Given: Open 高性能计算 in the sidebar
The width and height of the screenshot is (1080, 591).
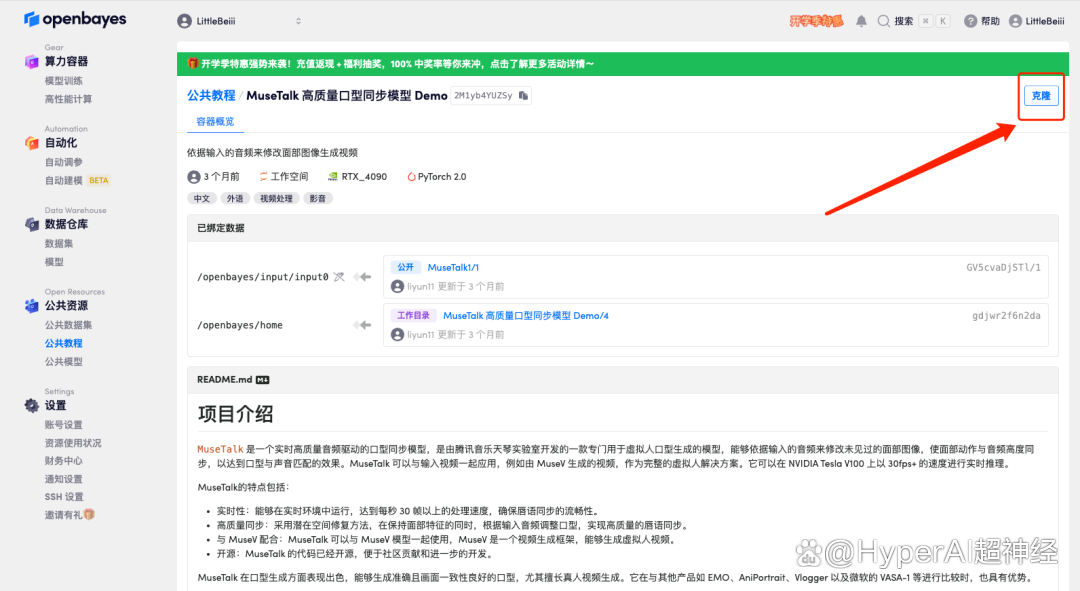Looking at the screenshot, I should pyautogui.click(x=68, y=99).
